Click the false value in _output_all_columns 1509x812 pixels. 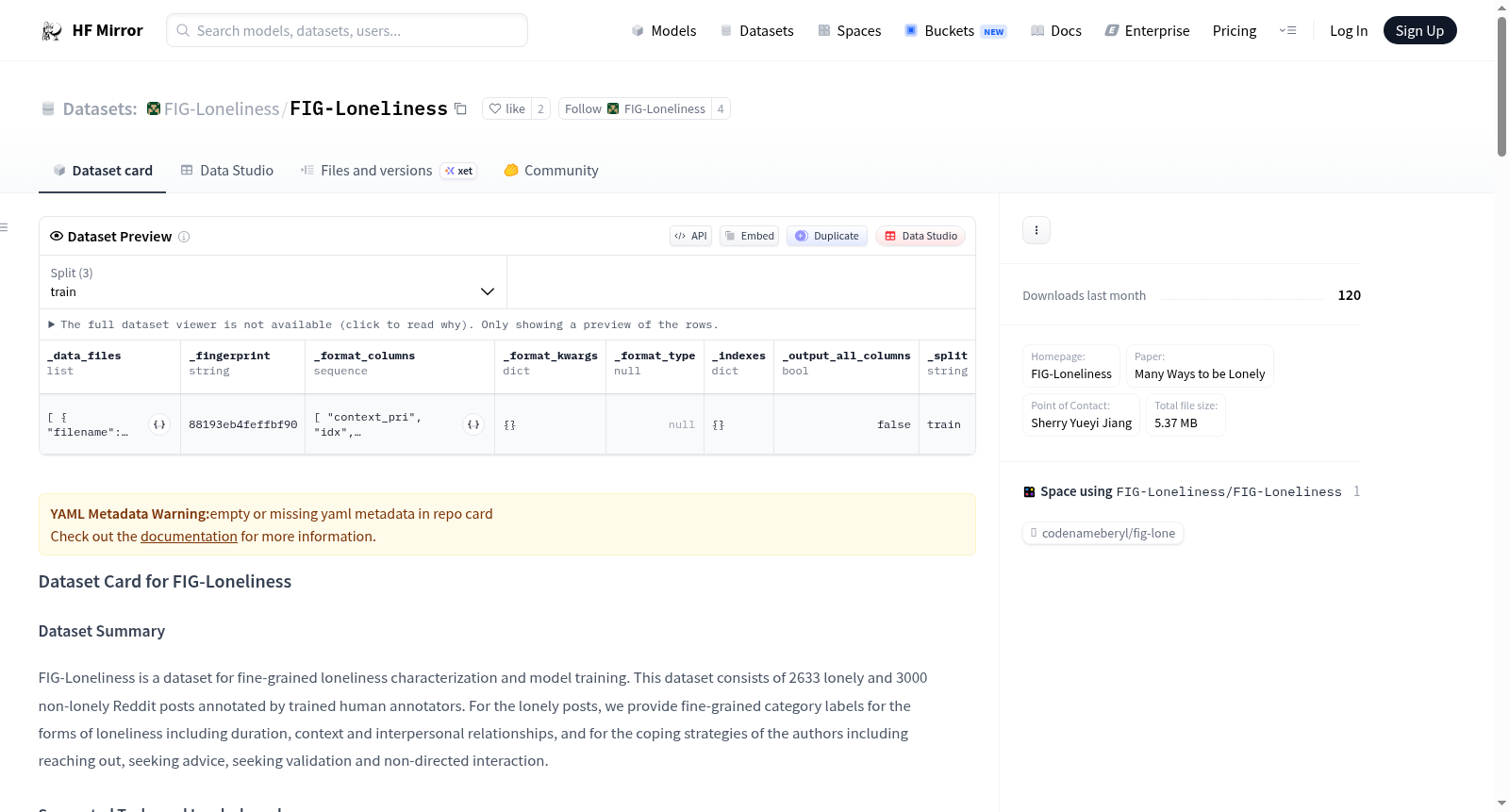(x=894, y=424)
